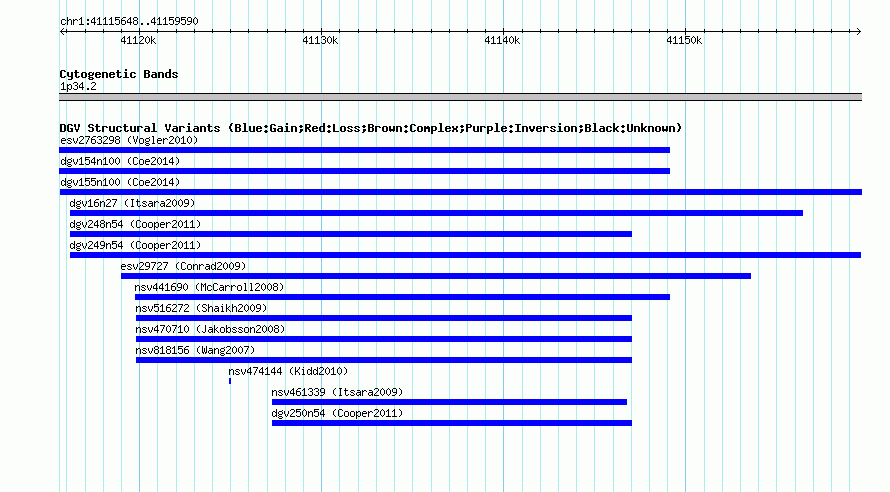Viewport: 890px width, 492px height.
Task: Select the dgv250n54 blue gain bar
Action: pos(452,423)
